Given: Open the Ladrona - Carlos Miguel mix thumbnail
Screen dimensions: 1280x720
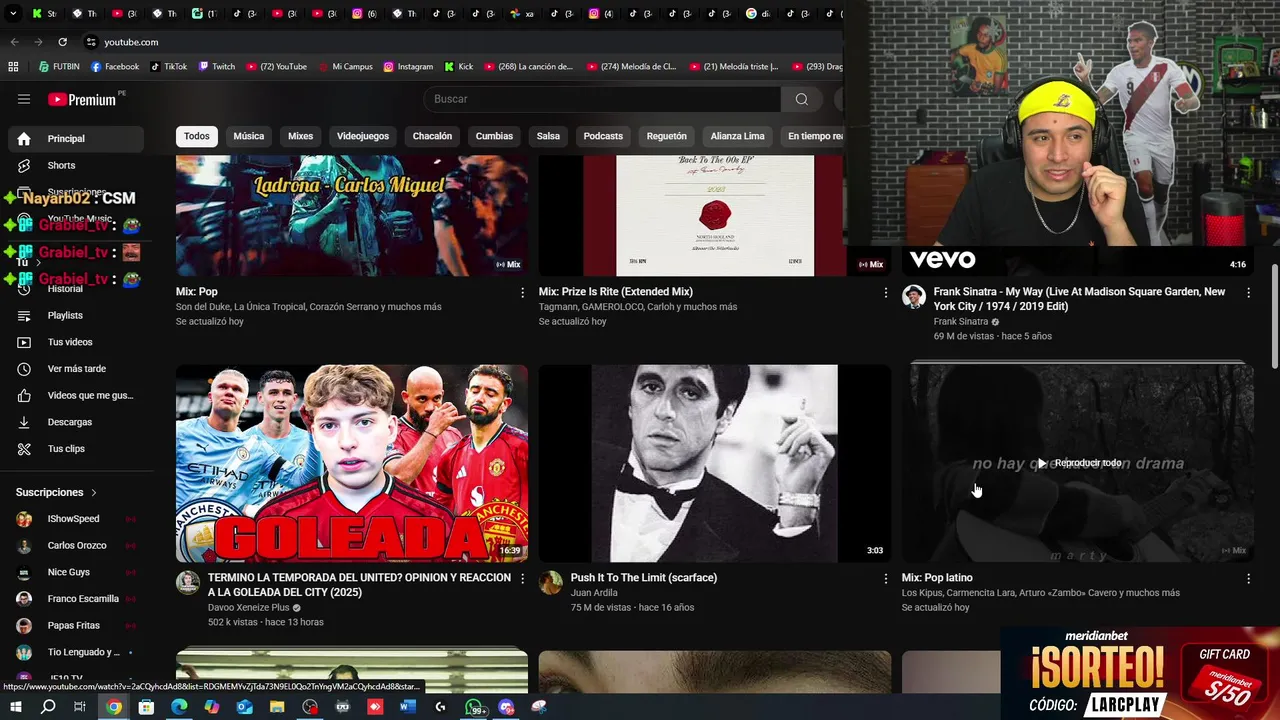Looking at the screenshot, I should tap(352, 215).
